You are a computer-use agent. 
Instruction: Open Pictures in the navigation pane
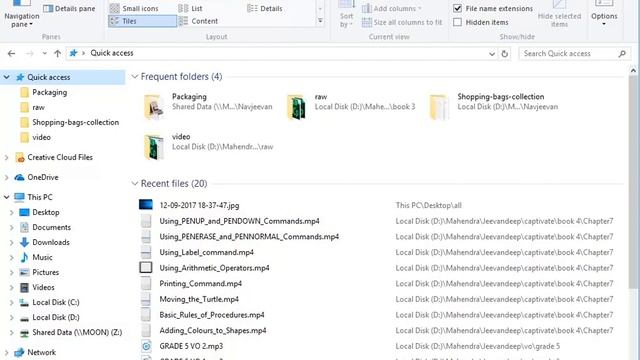click(45, 272)
